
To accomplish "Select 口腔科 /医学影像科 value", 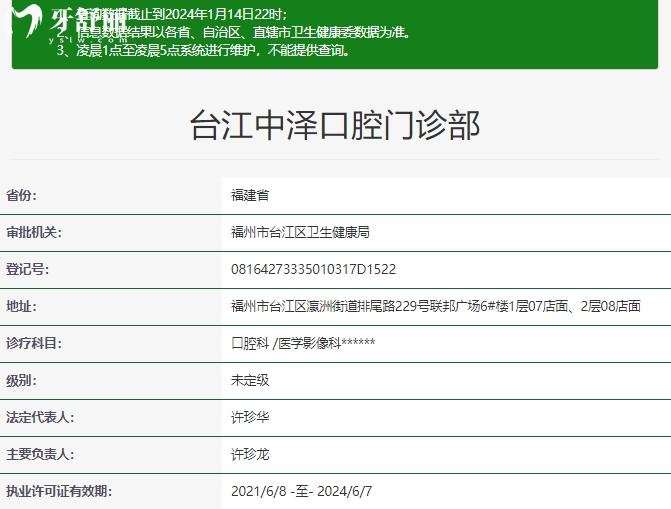I will click(303, 343).
